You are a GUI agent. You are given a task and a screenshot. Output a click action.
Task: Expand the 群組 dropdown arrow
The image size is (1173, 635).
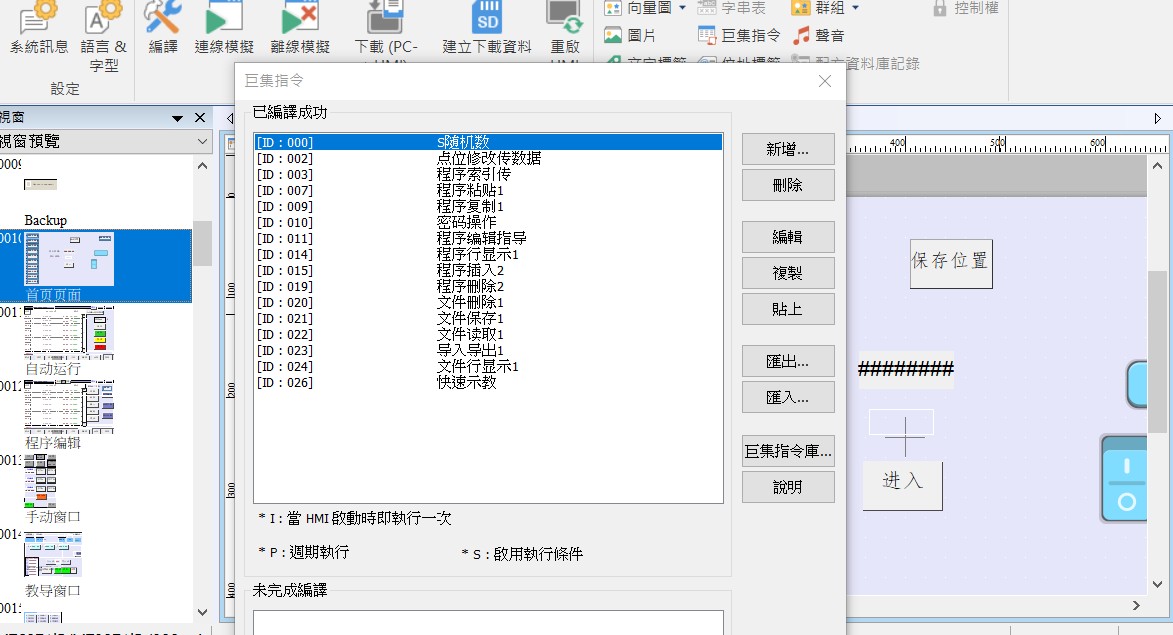click(855, 8)
